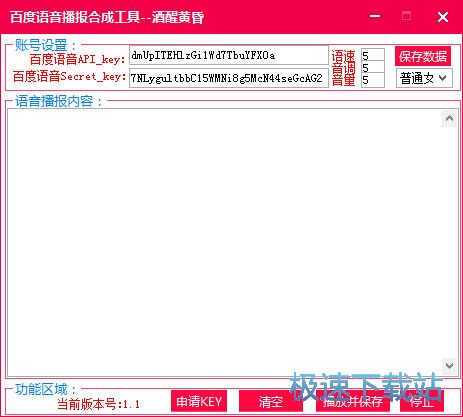
Task: Click the 音量 label
Action: click(x=343, y=80)
